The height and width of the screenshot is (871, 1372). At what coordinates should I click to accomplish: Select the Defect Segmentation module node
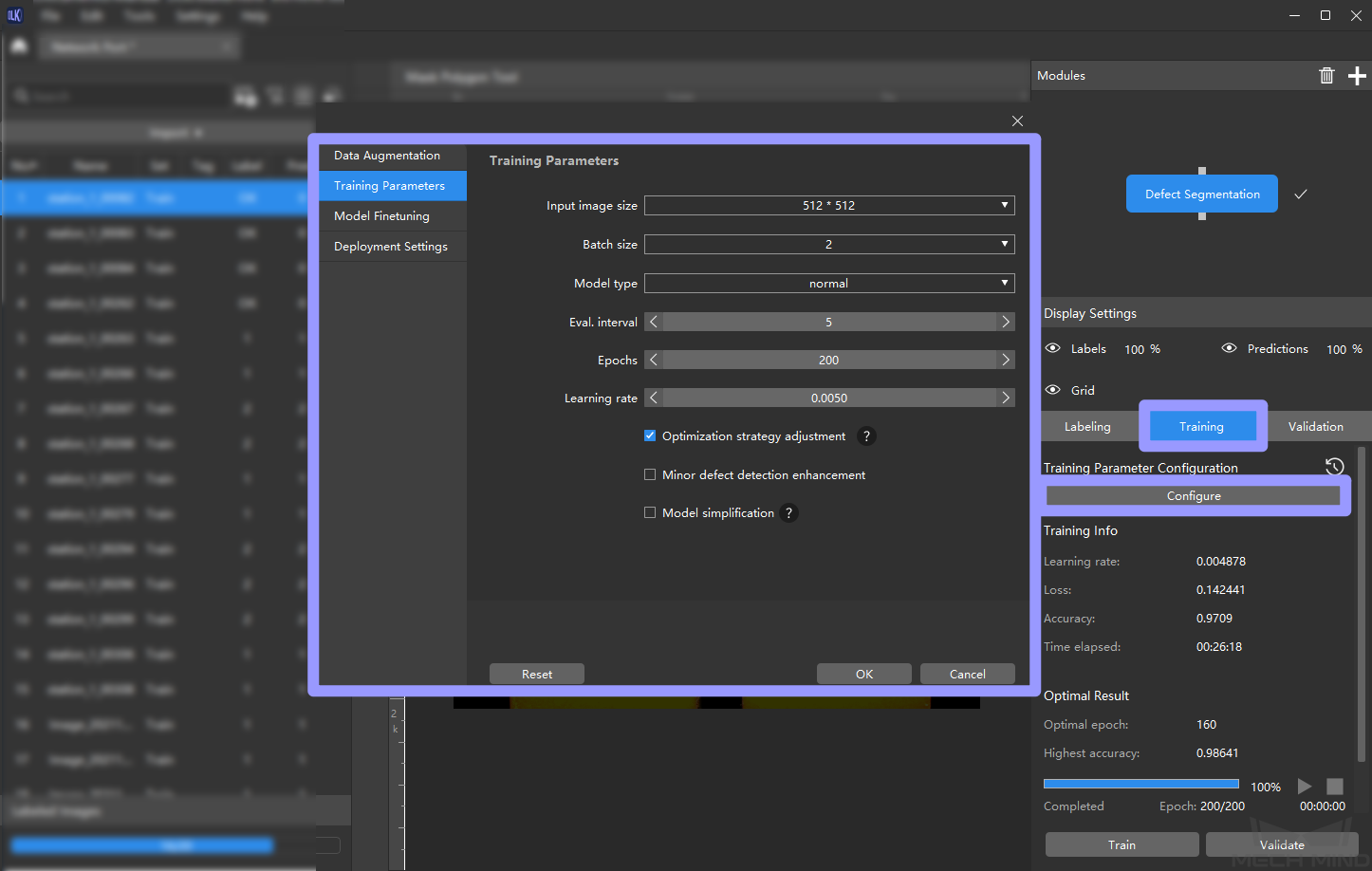(x=1202, y=194)
